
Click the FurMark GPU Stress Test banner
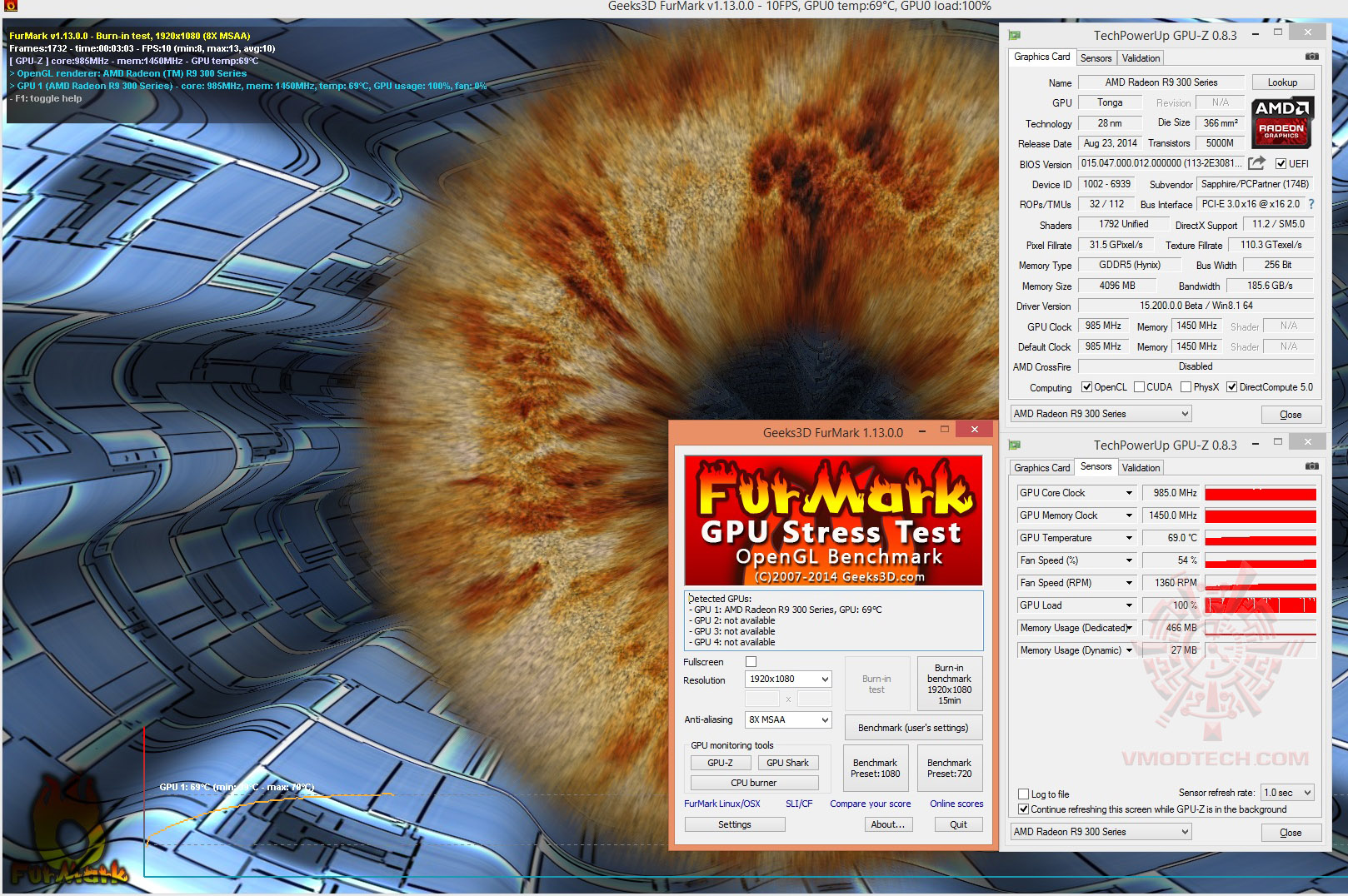pos(833,520)
